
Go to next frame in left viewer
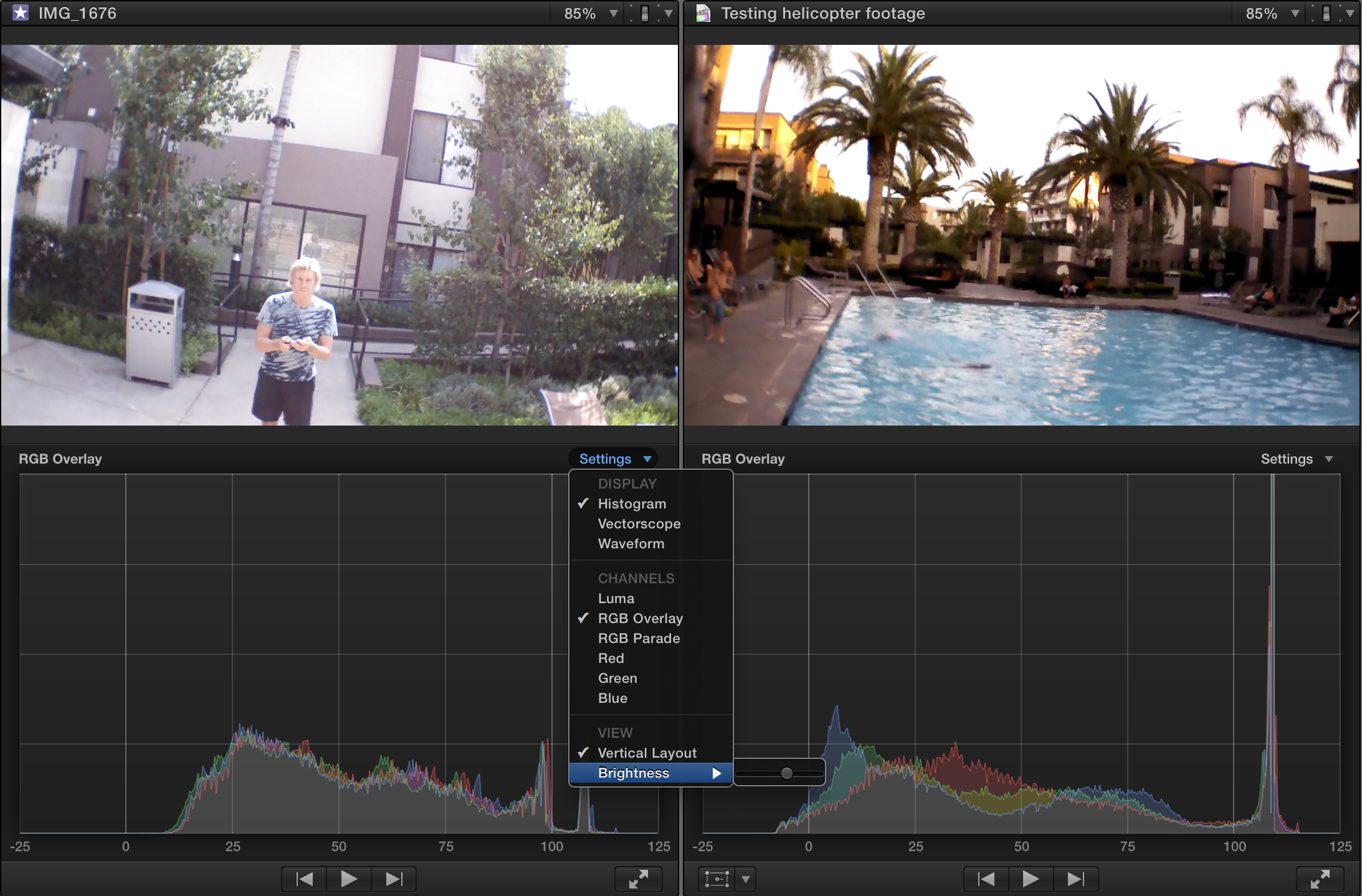pyautogui.click(x=394, y=879)
